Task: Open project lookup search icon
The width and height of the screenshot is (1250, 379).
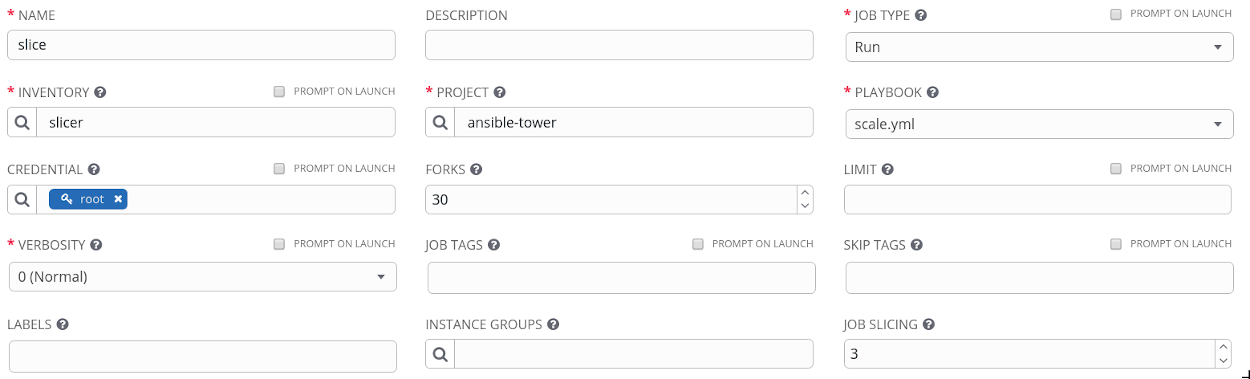Action: [x=440, y=123]
